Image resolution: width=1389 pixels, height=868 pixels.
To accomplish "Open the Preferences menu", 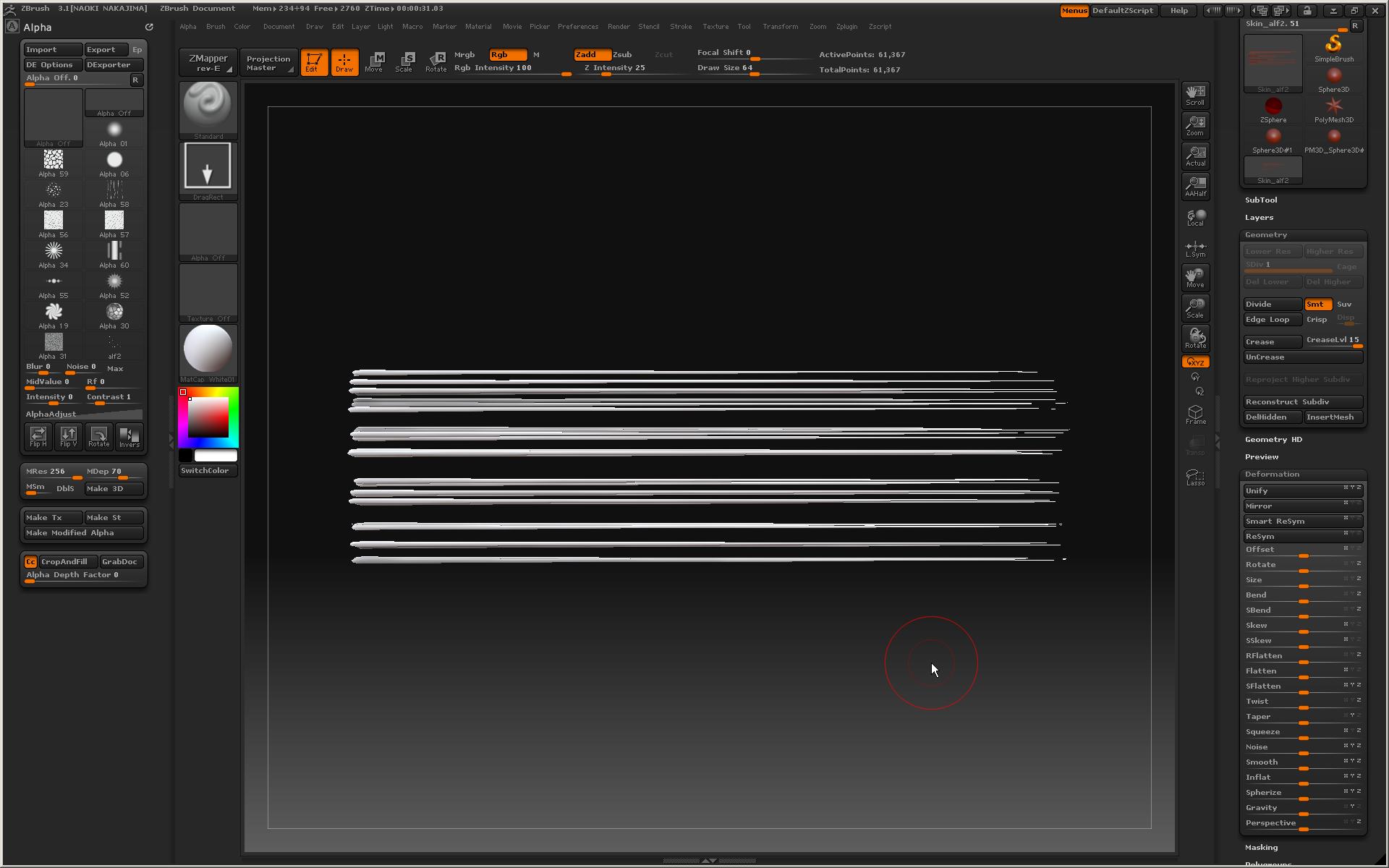I will [x=578, y=27].
